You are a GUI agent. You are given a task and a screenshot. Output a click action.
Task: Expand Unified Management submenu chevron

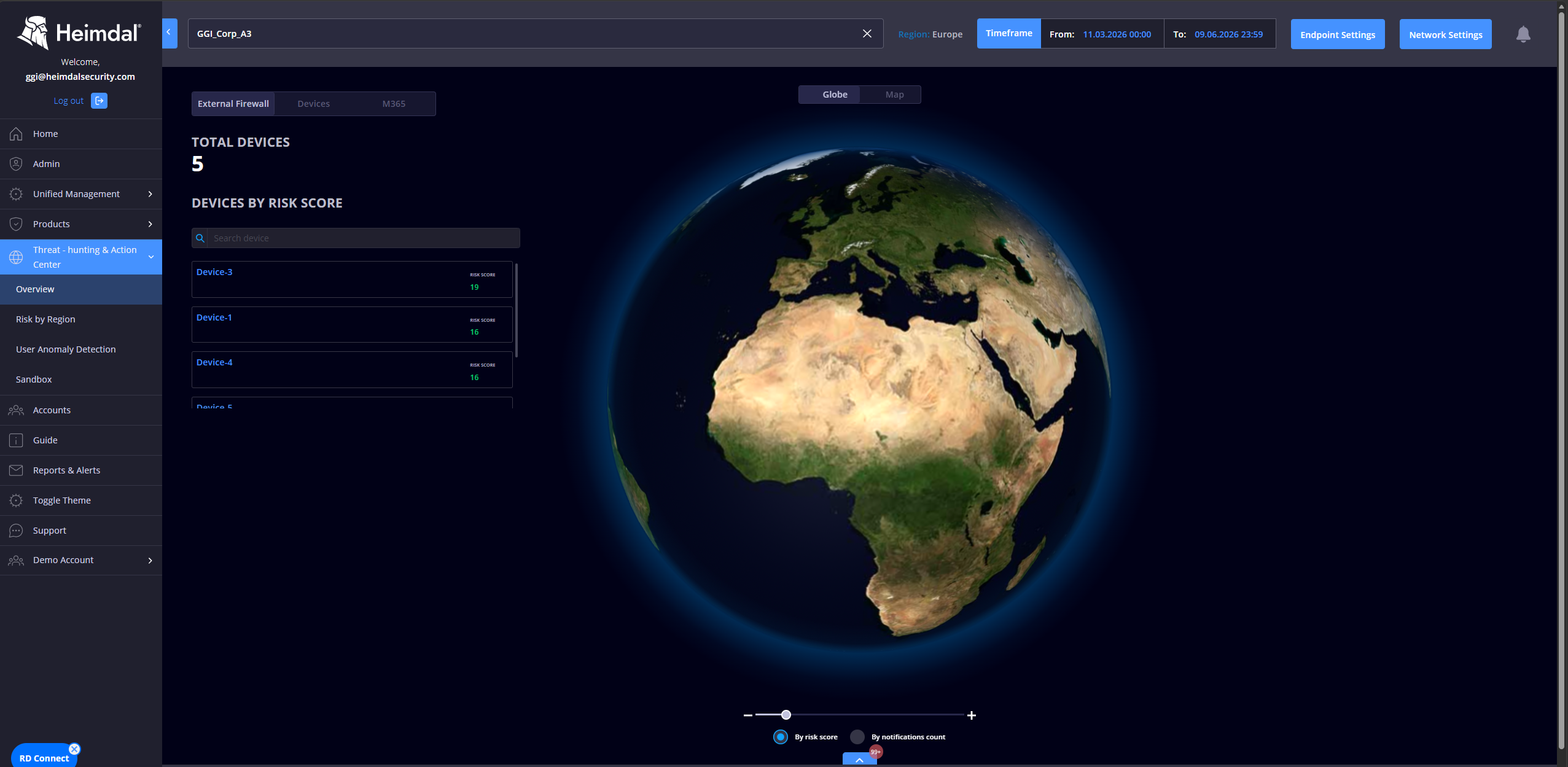[x=150, y=194]
